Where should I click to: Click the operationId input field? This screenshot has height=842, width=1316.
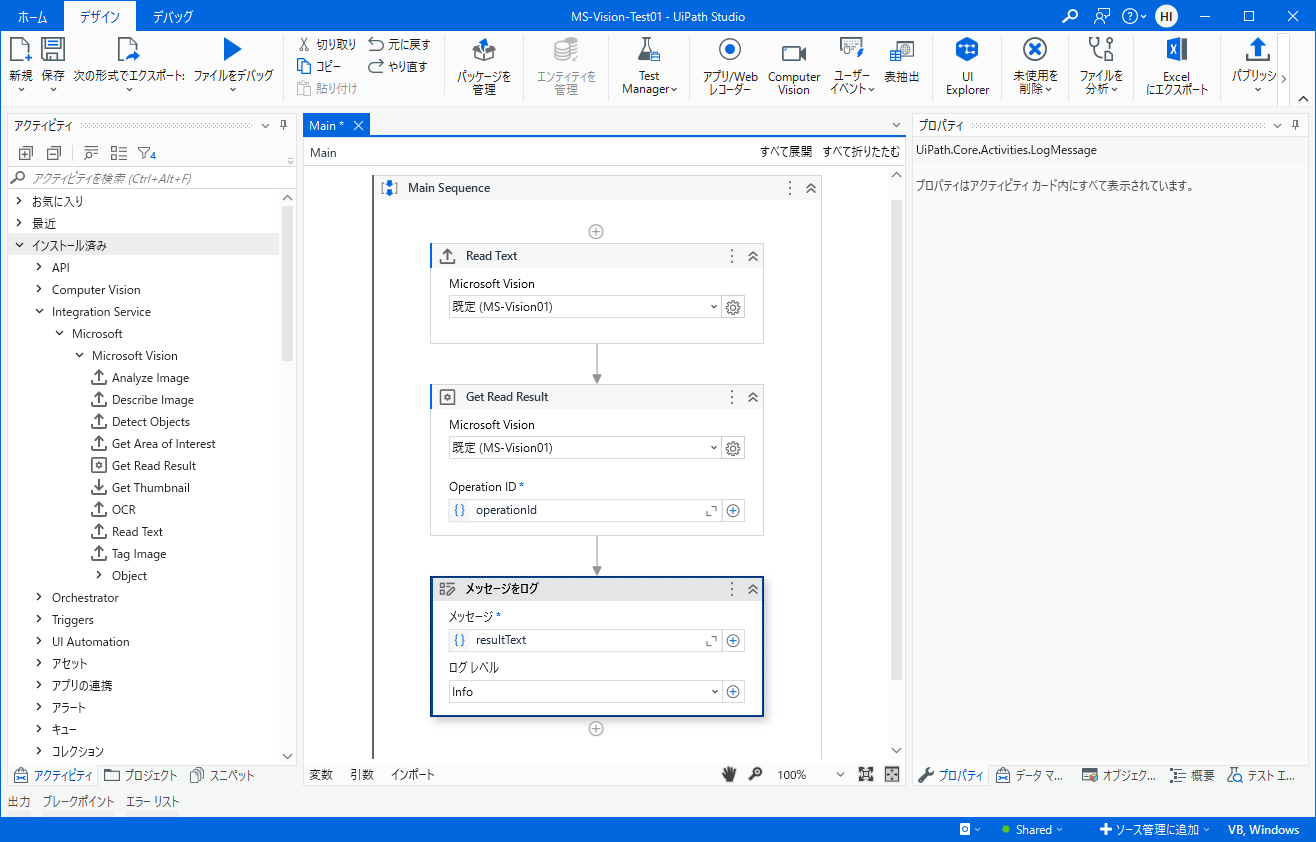(x=586, y=510)
